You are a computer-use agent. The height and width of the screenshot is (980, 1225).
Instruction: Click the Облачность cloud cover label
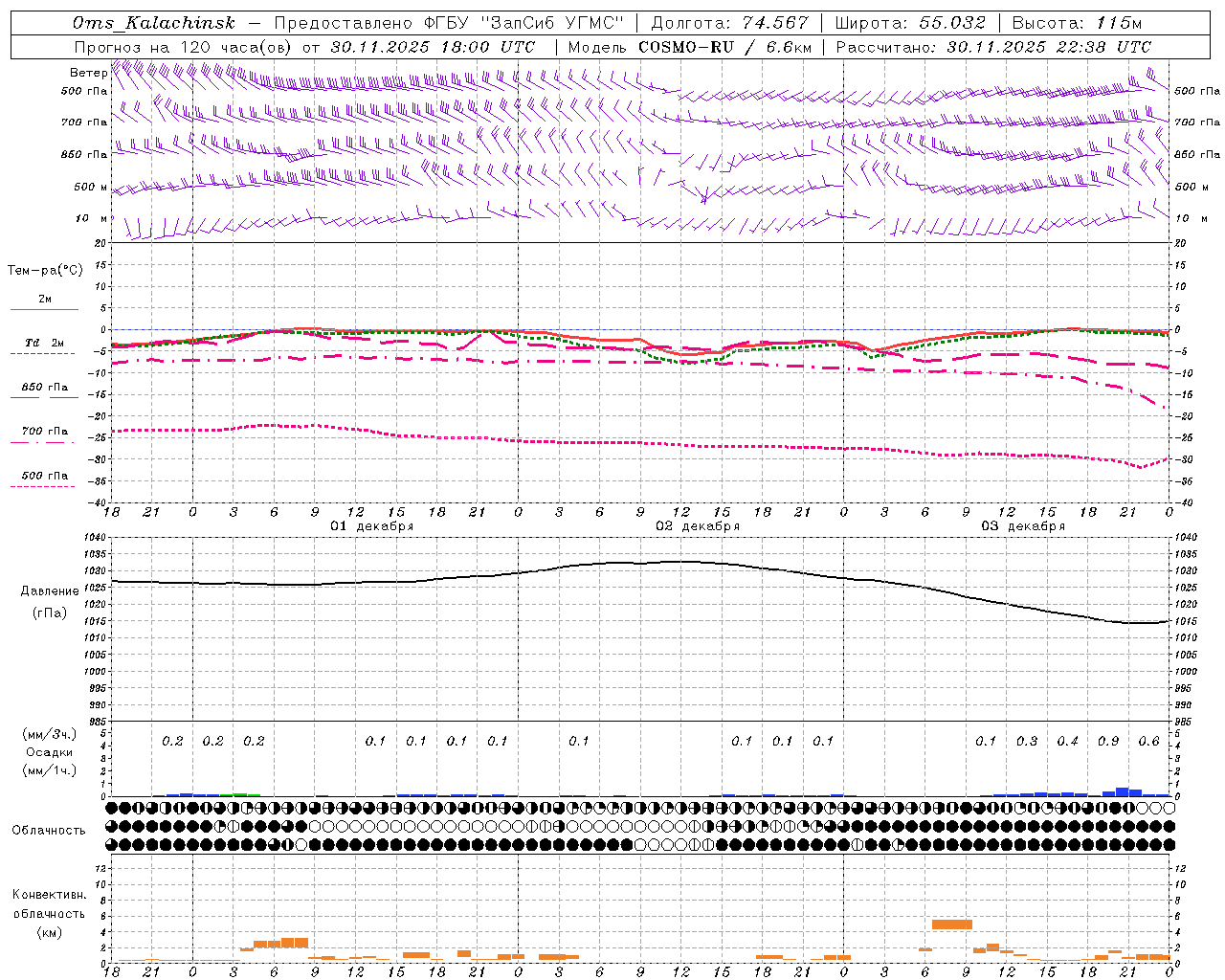point(49,831)
